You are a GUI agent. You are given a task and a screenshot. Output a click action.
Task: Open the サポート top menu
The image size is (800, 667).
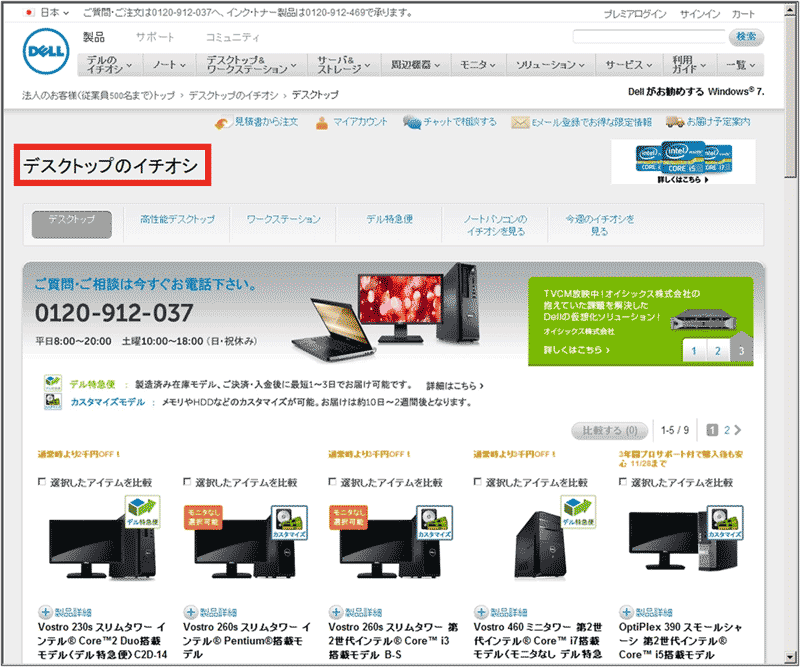pyautogui.click(x=155, y=37)
